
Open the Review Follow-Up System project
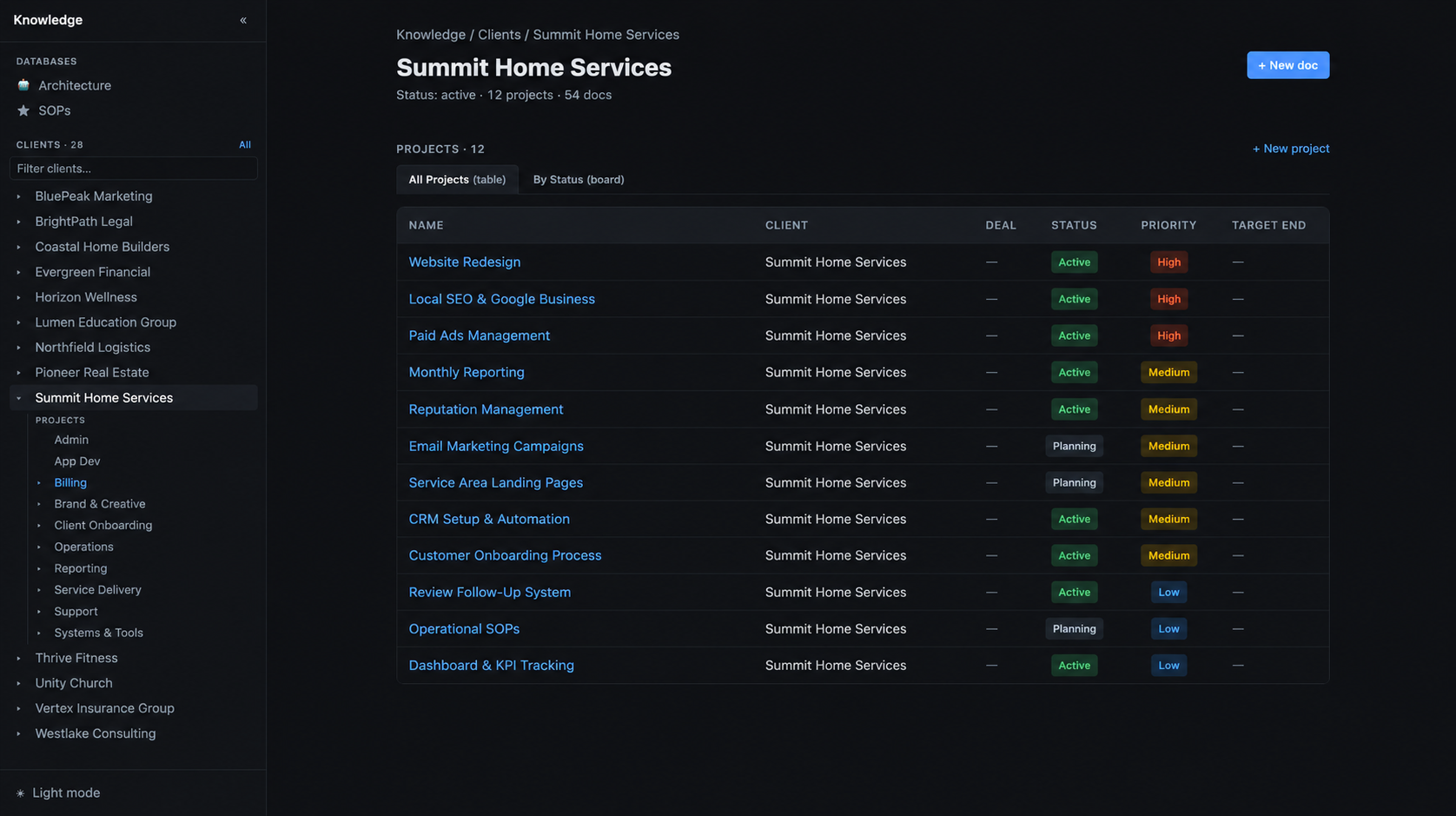(490, 592)
